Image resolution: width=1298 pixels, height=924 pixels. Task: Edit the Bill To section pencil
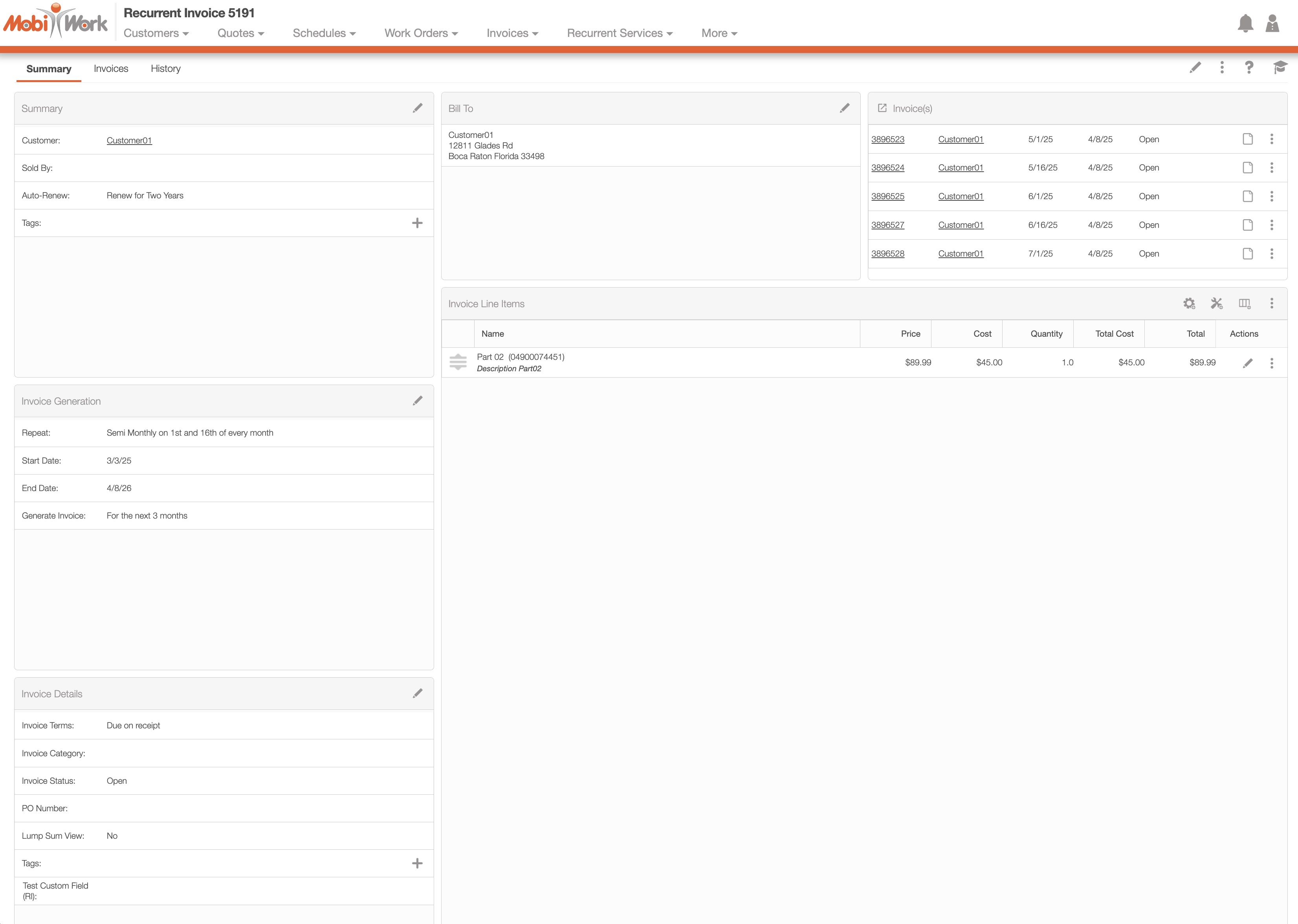coord(845,108)
